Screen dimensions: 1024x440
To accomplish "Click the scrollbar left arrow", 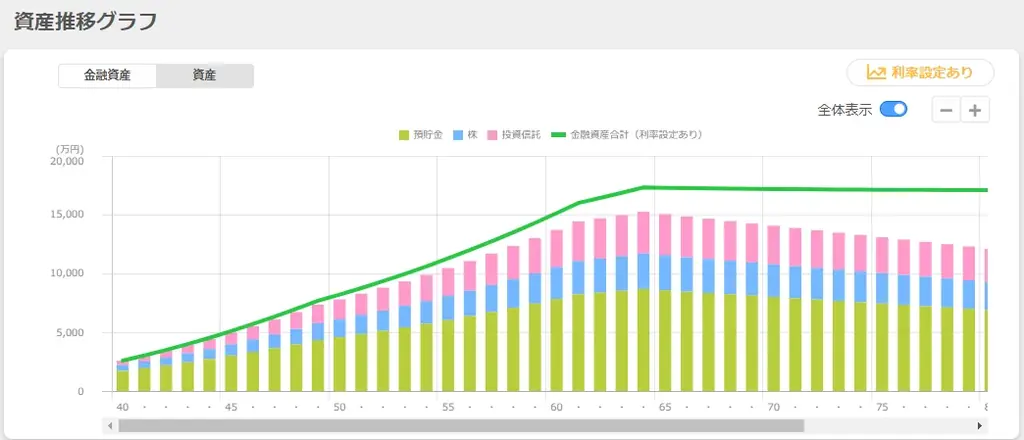I will [110, 426].
